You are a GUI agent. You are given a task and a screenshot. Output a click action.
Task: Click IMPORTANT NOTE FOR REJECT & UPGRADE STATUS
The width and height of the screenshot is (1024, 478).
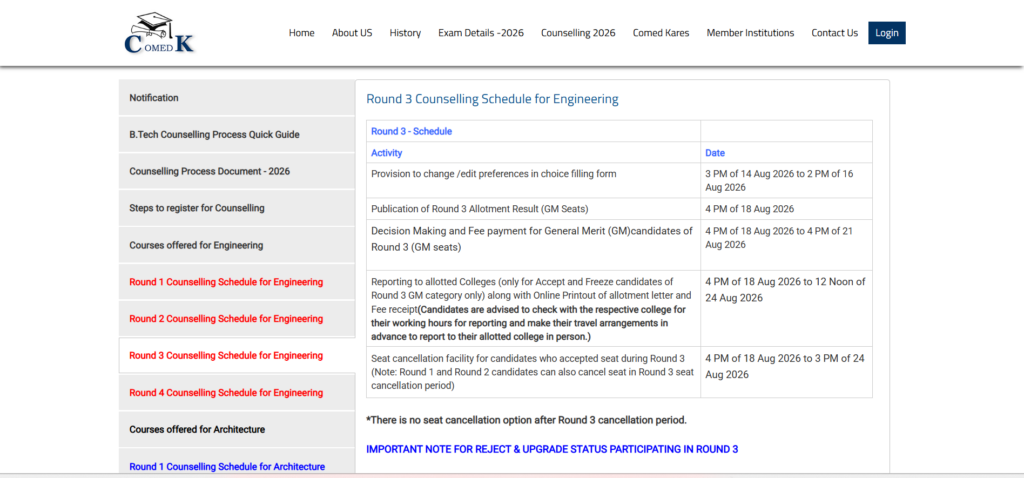552,449
